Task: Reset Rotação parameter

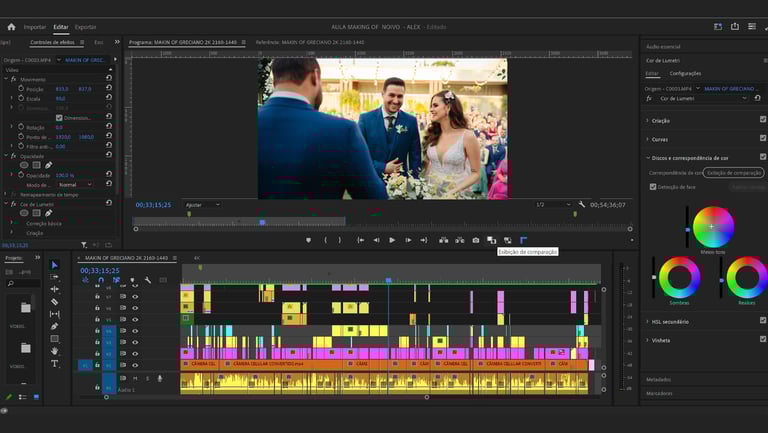Action: pos(109,126)
